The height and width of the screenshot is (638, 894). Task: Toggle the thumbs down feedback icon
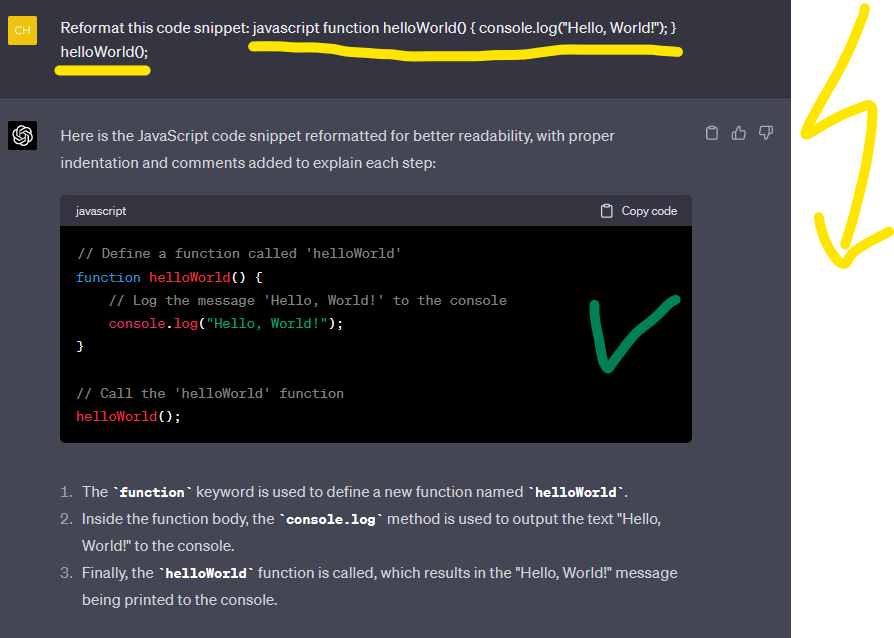click(x=765, y=132)
